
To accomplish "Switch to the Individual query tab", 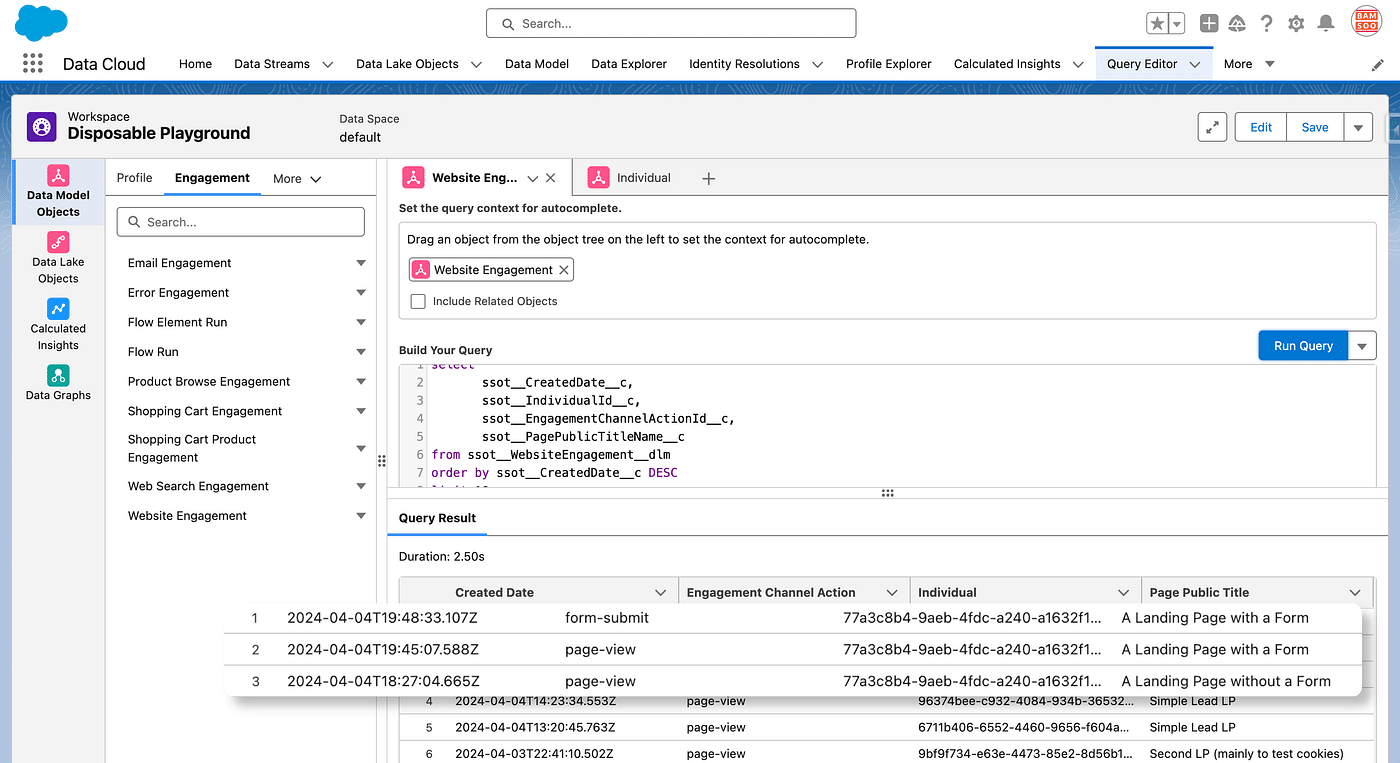I will [x=643, y=178].
